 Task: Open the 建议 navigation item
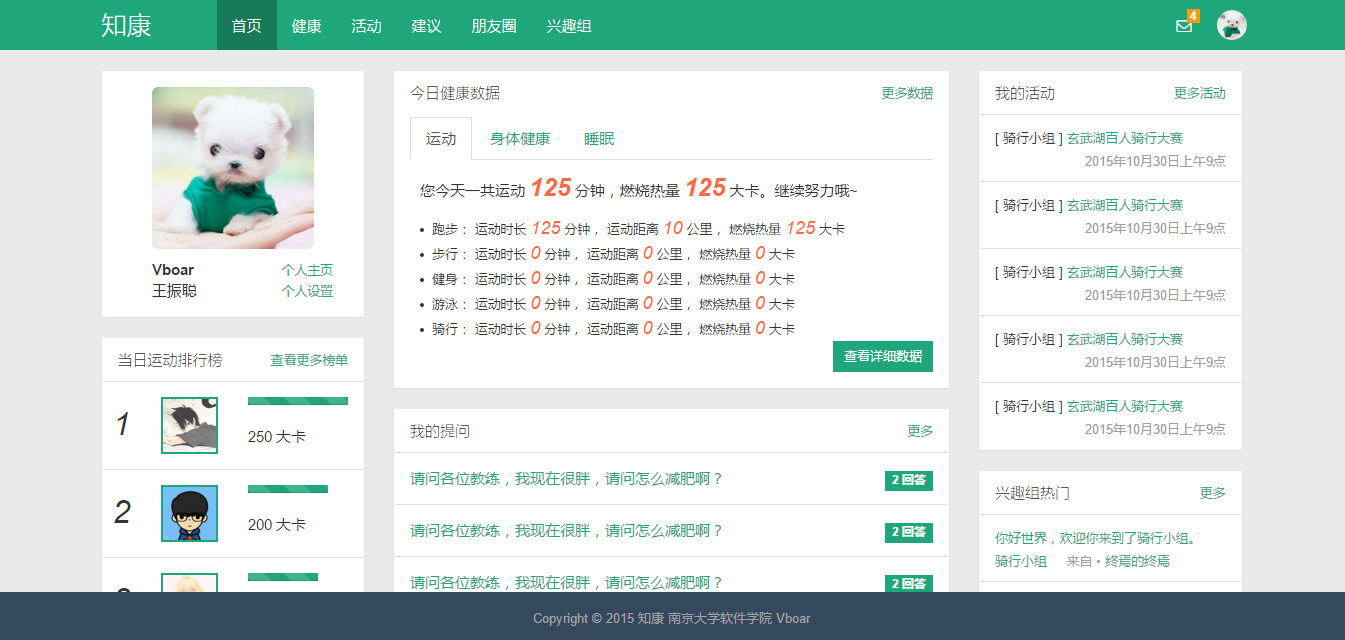[427, 25]
